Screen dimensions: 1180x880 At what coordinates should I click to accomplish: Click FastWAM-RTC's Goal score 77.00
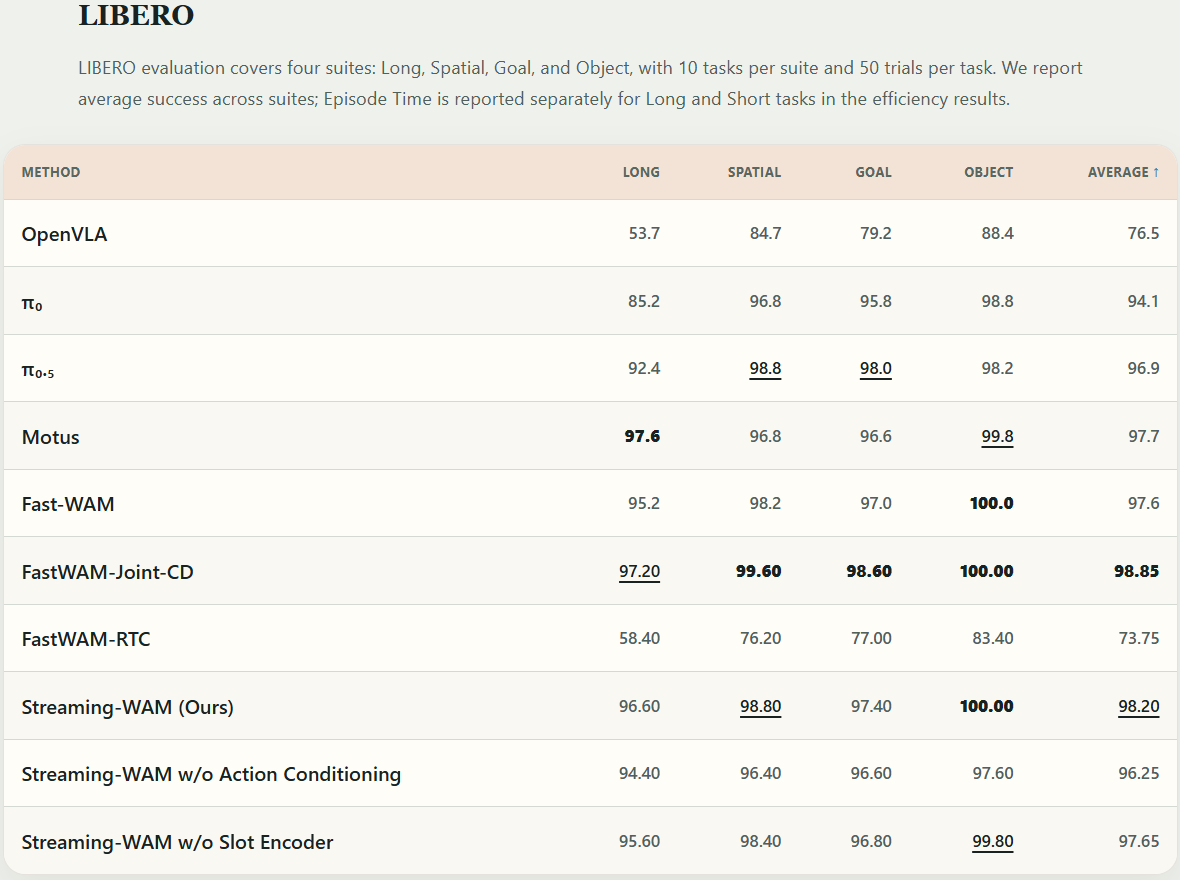coord(871,638)
